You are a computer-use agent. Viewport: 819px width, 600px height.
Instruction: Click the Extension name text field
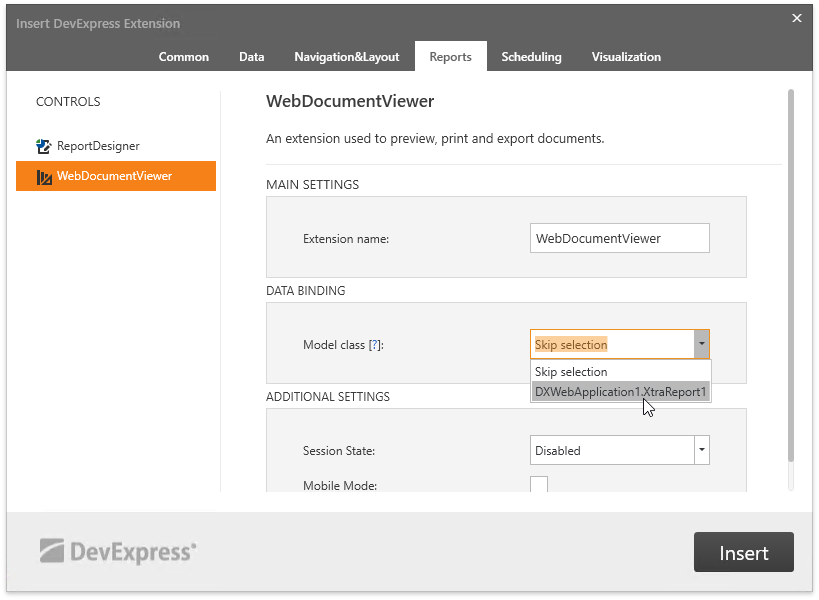coord(619,238)
